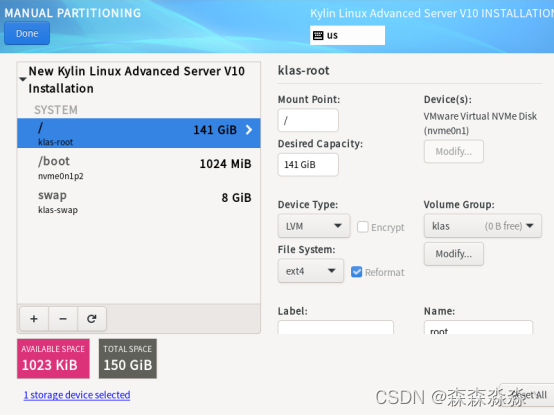Click the Label input field
The height and width of the screenshot is (416, 554).
point(336,328)
